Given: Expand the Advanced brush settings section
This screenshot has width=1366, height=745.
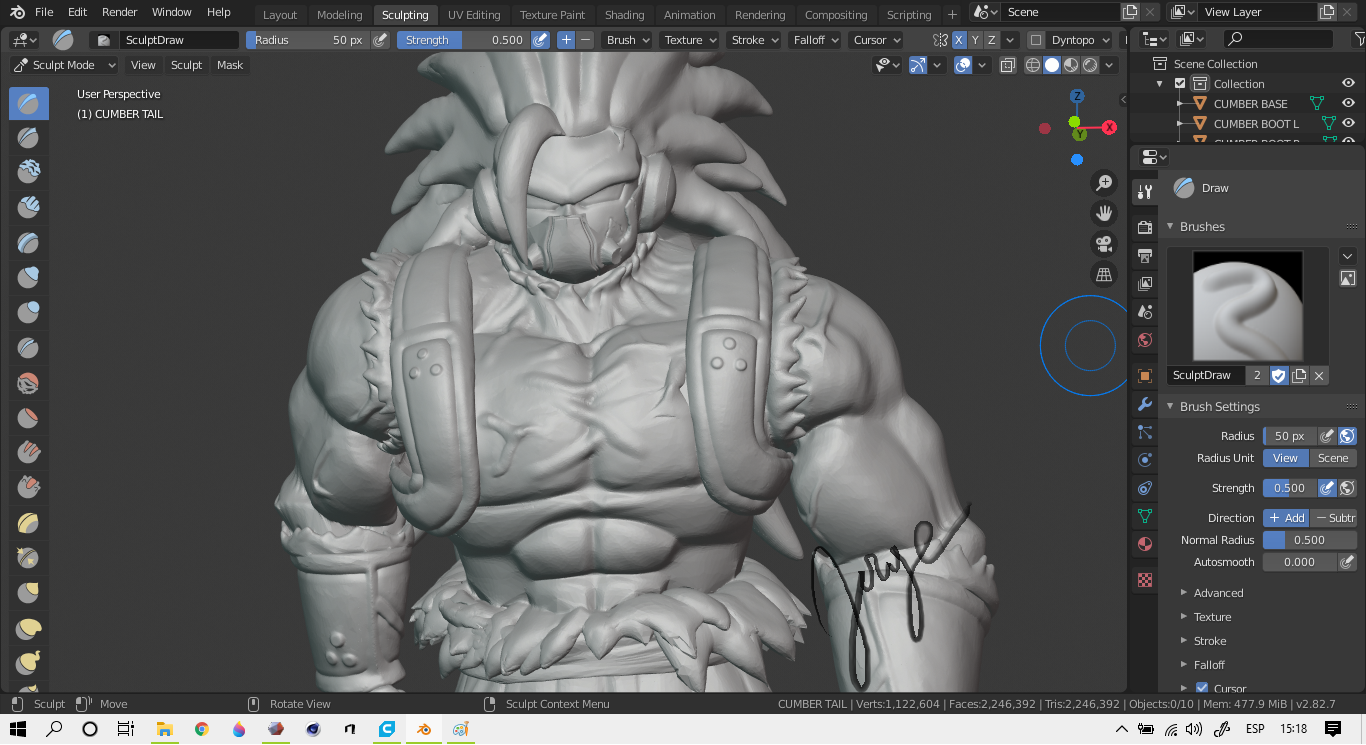Looking at the screenshot, I should point(1218,593).
